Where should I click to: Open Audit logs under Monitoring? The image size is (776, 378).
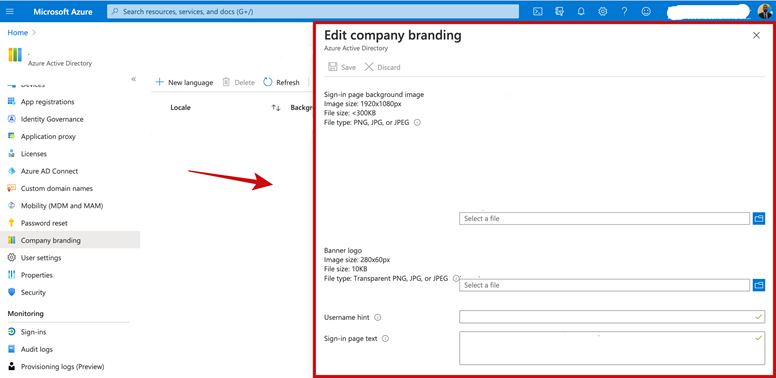pos(37,349)
